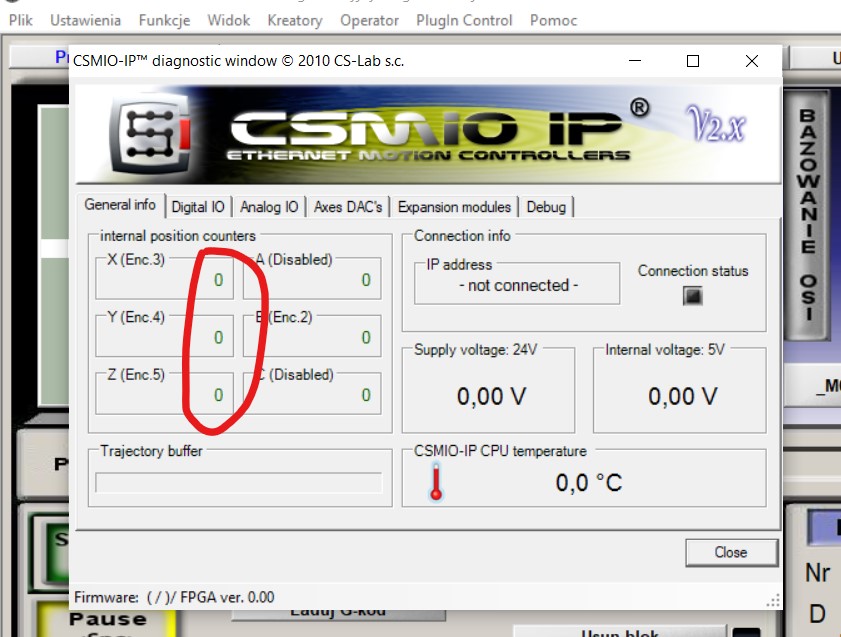
Task: Switch to the Digital IO tab
Action: (x=197, y=207)
